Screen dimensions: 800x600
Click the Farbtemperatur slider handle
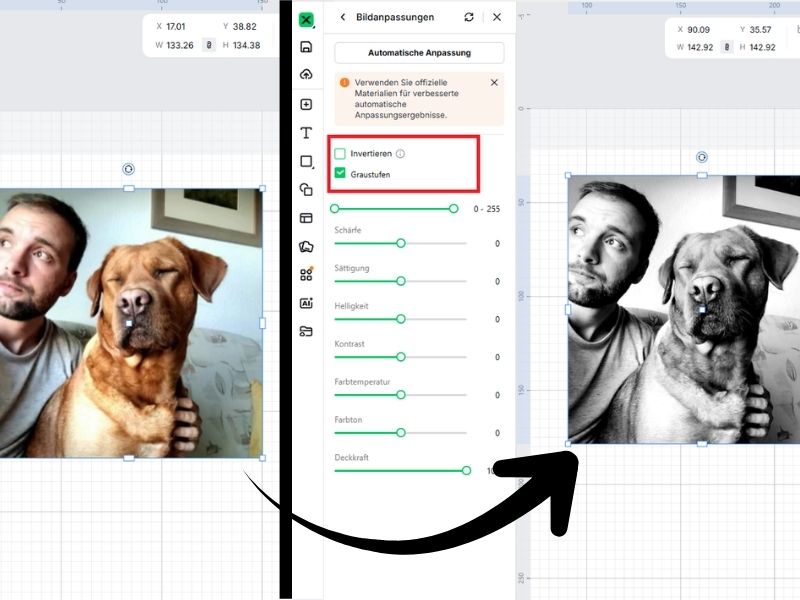(401, 395)
